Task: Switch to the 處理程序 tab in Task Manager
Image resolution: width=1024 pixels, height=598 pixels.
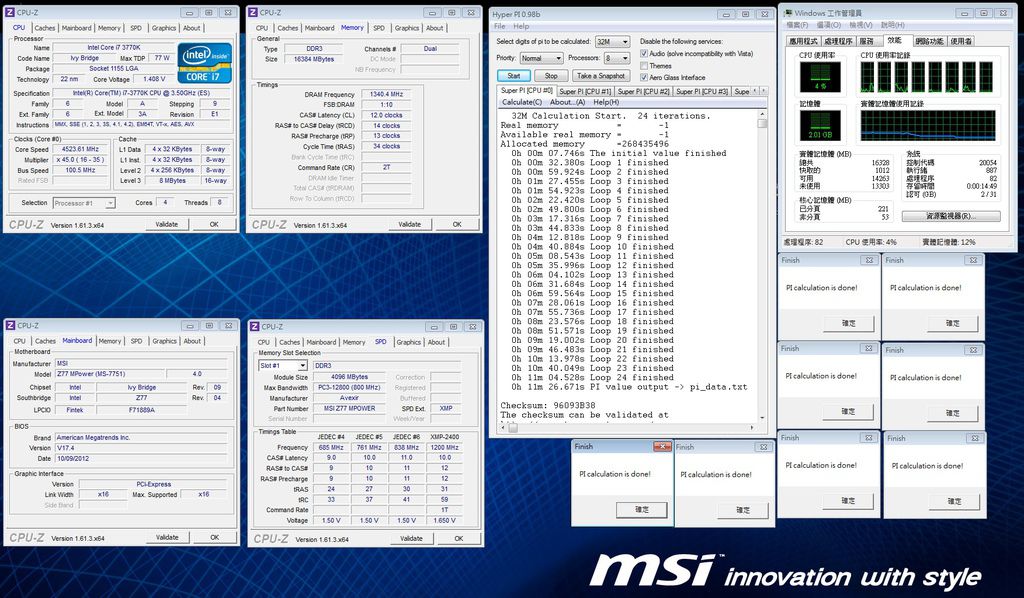Action: pos(837,41)
